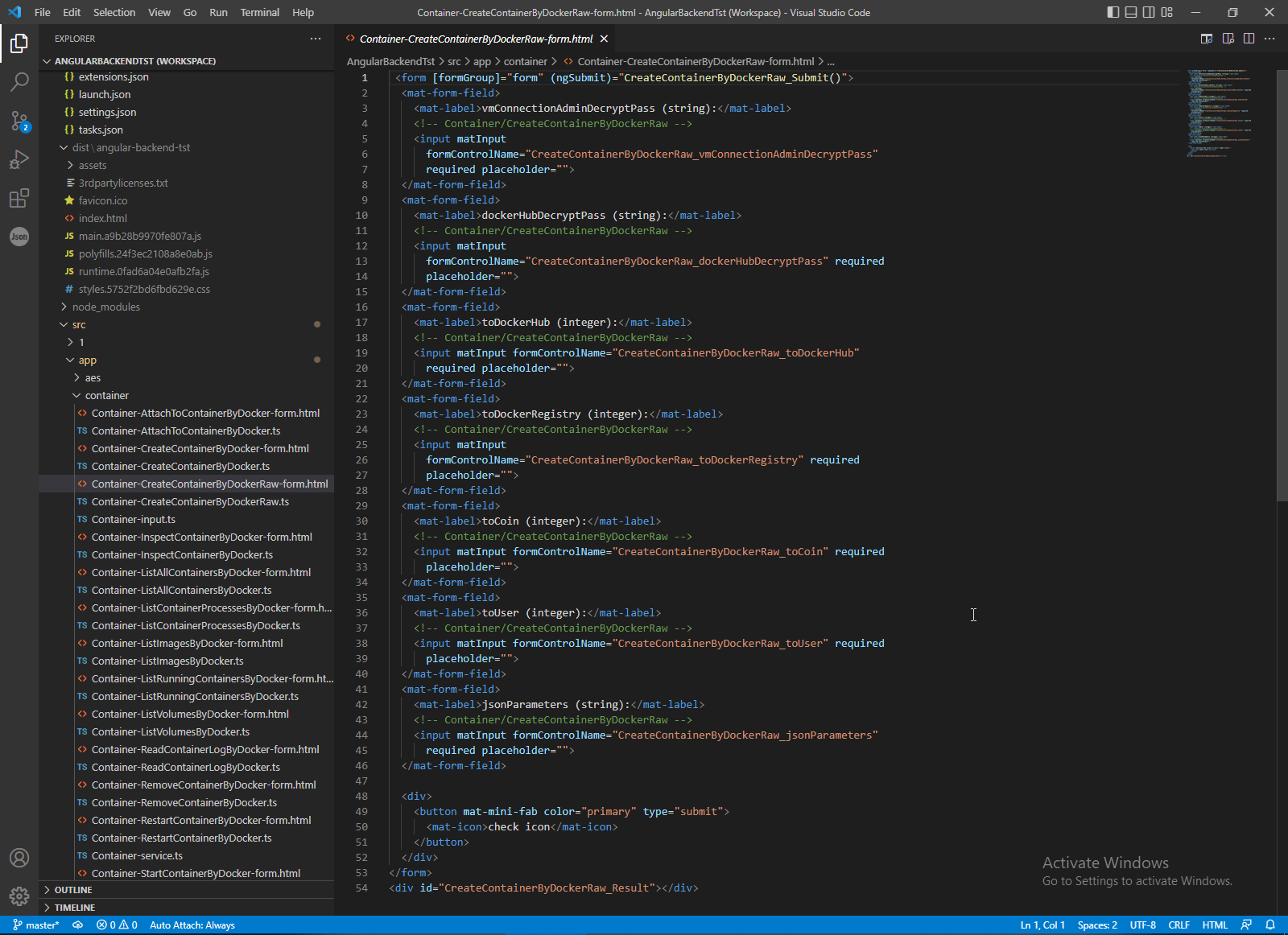The height and width of the screenshot is (935, 1288).
Task: Open the Manage gear menu
Action: 19,896
